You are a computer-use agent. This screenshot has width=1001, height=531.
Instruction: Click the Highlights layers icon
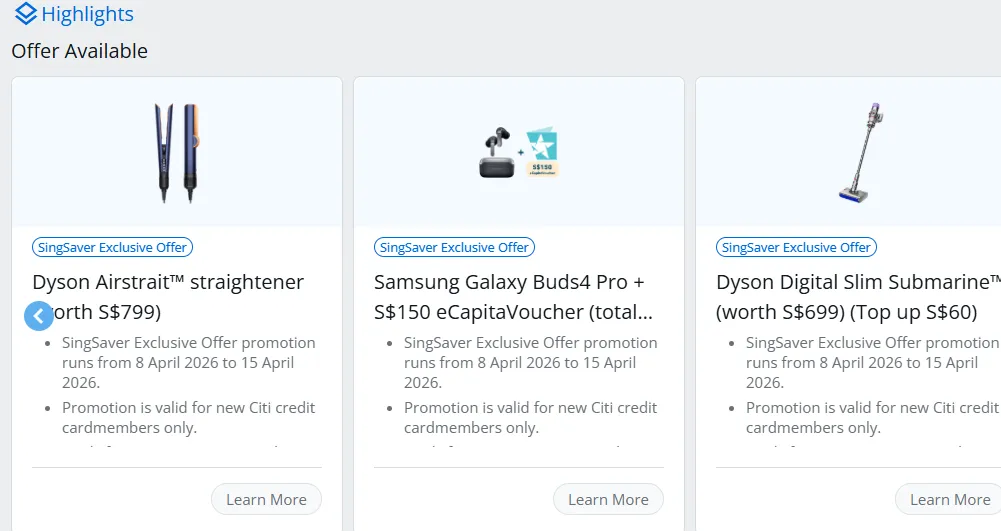pyautogui.click(x=26, y=15)
